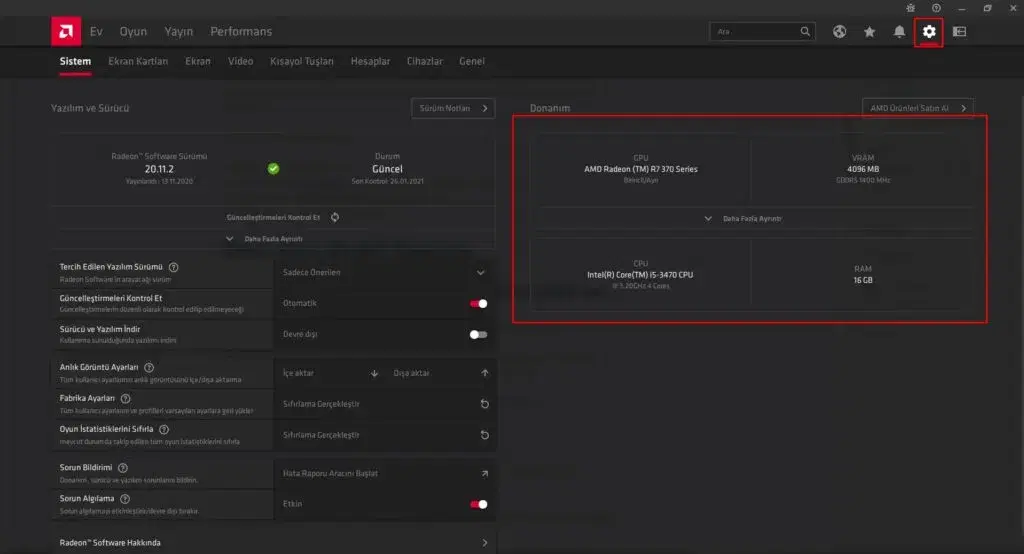Switch to the Sistem tab
This screenshot has height=554, width=1024.
coord(75,61)
